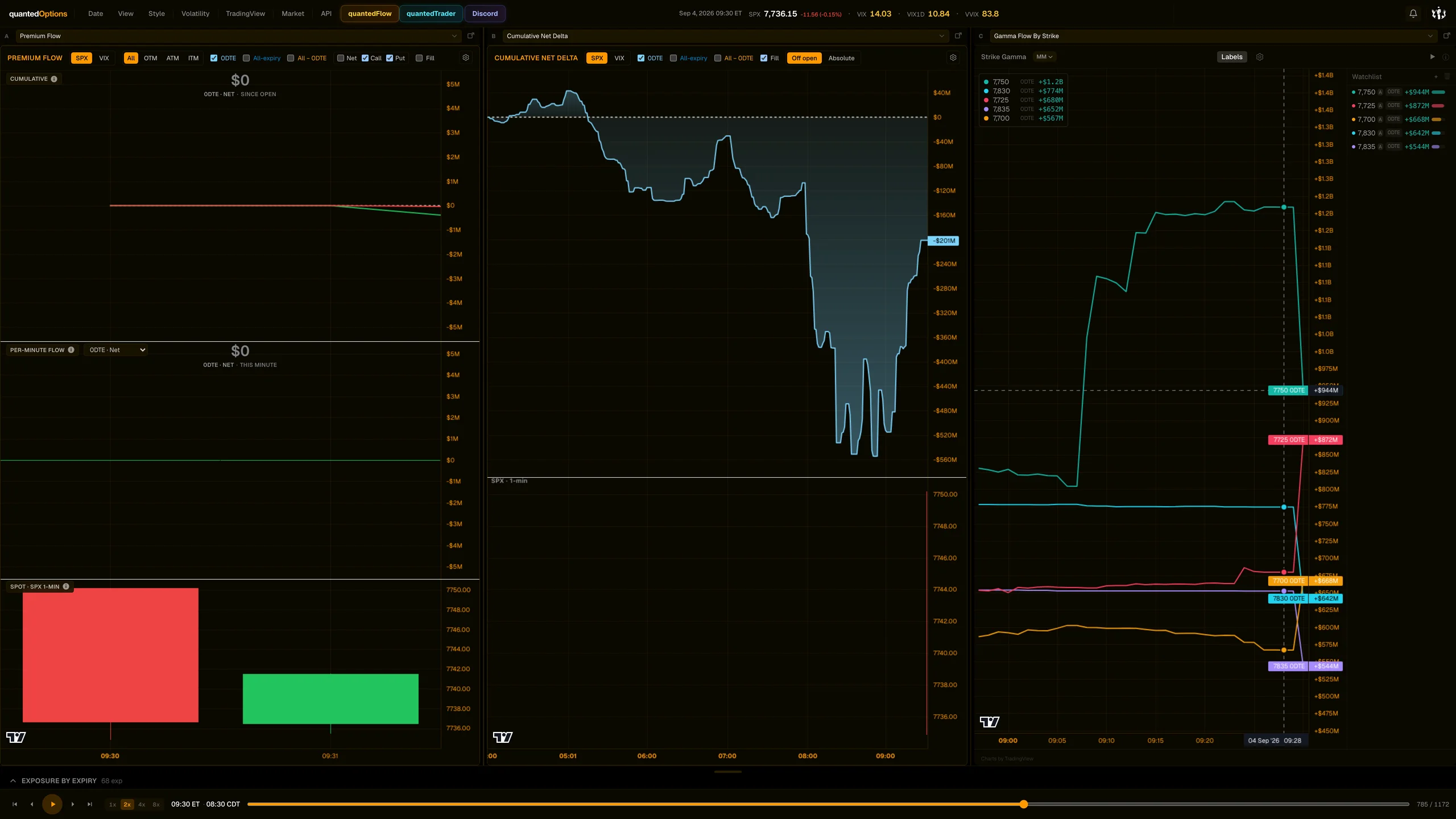Click the replay timeline slider handle
1456x819 pixels.
point(1024,804)
